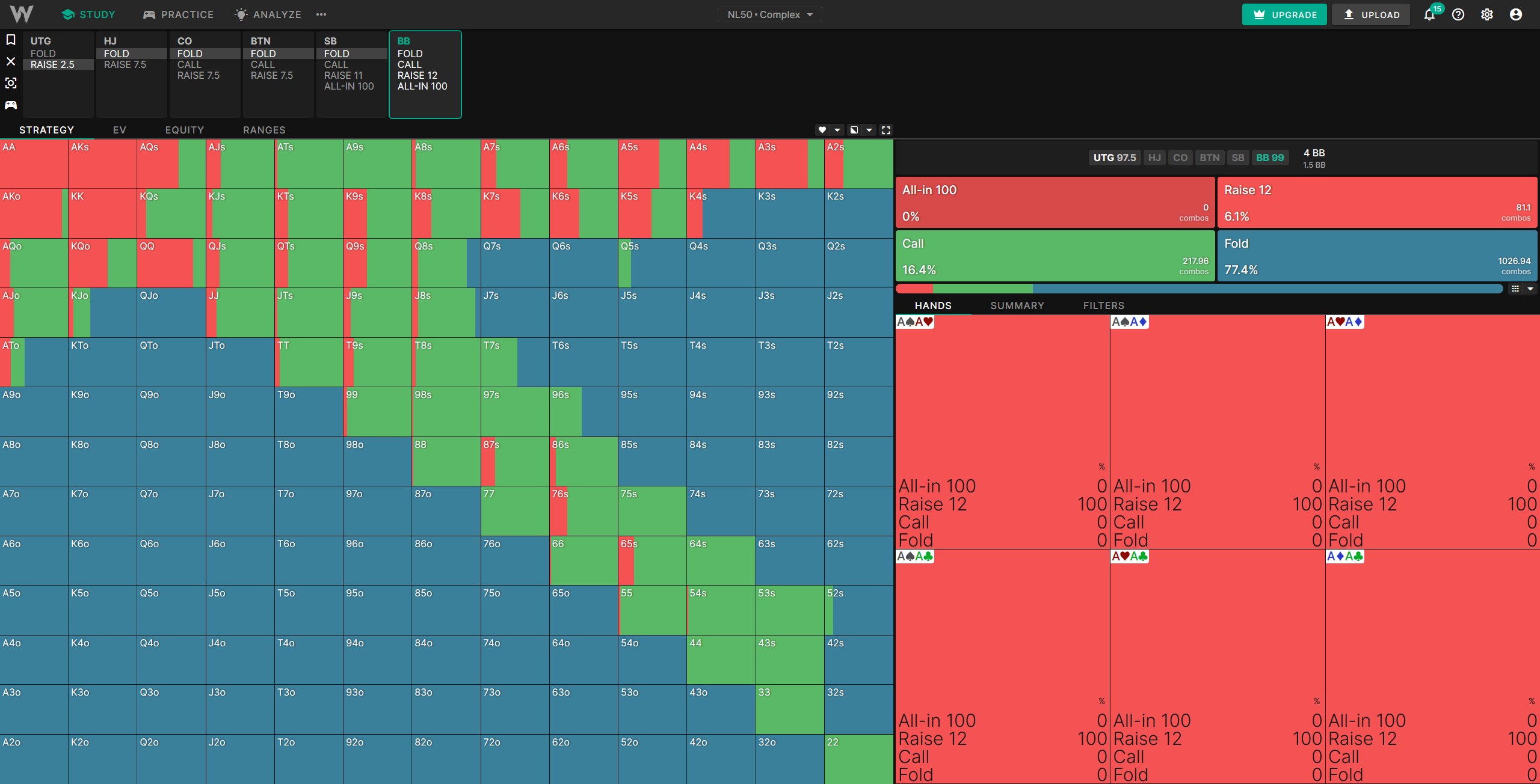Toggle the half-filled square display mode
This screenshot has height=784, width=1540.
(x=854, y=130)
